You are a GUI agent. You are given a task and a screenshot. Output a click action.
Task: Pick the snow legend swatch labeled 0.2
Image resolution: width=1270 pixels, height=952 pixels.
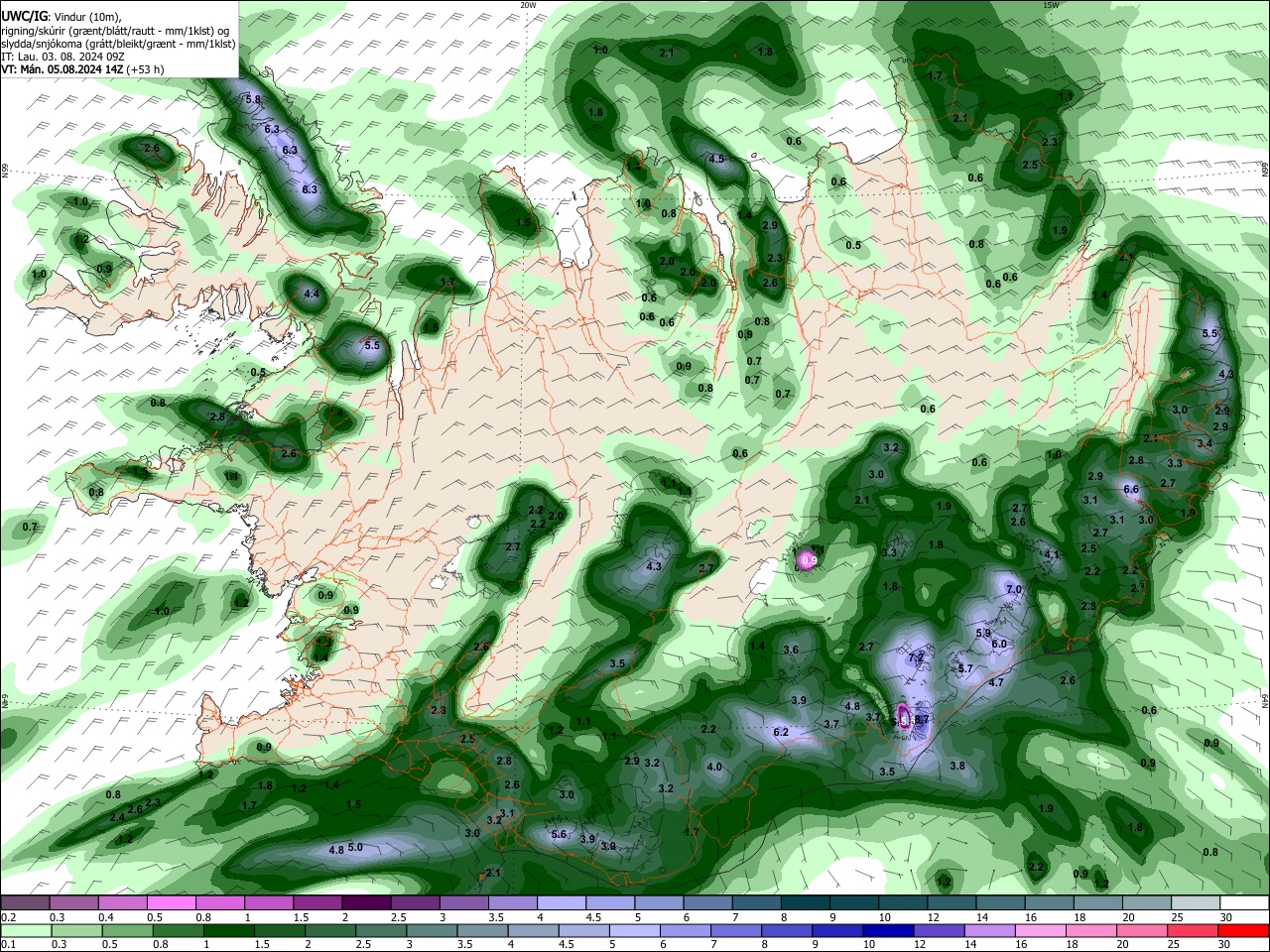pos(25,902)
